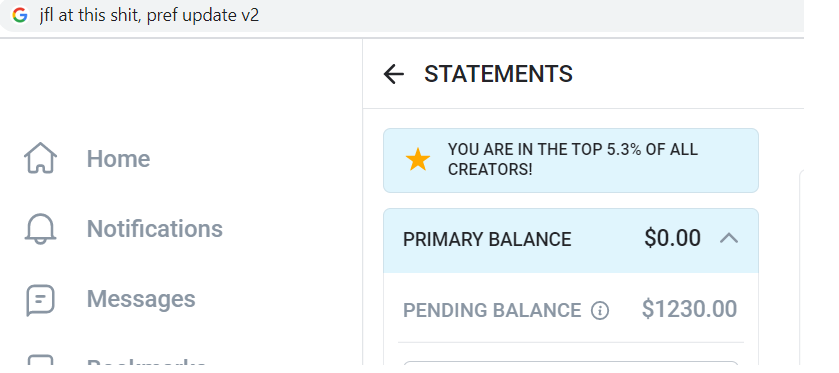Open the partially visible Bookmarks label
The width and height of the screenshot is (839, 373).
coord(146,362)
